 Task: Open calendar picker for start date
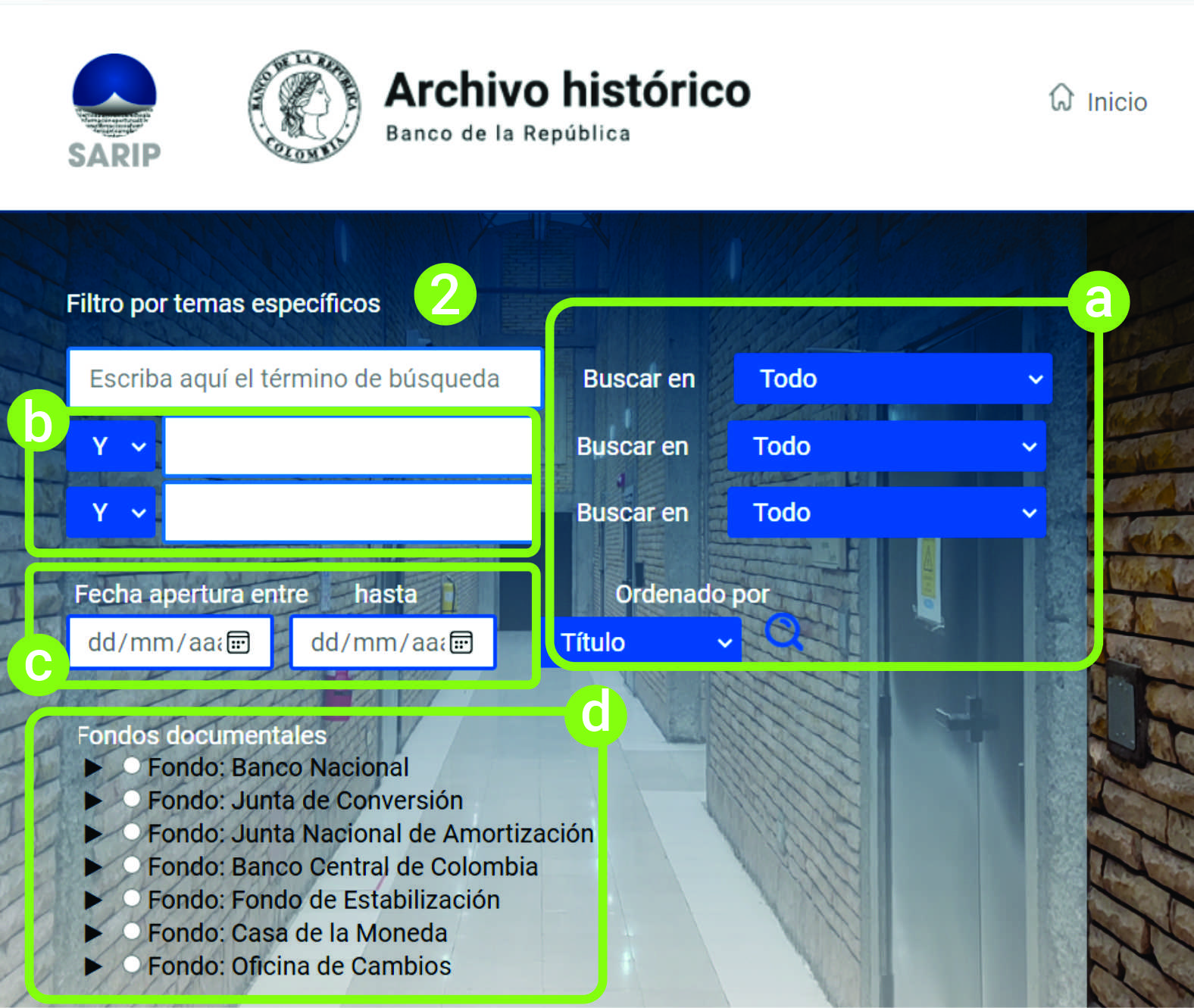[239, 643]
